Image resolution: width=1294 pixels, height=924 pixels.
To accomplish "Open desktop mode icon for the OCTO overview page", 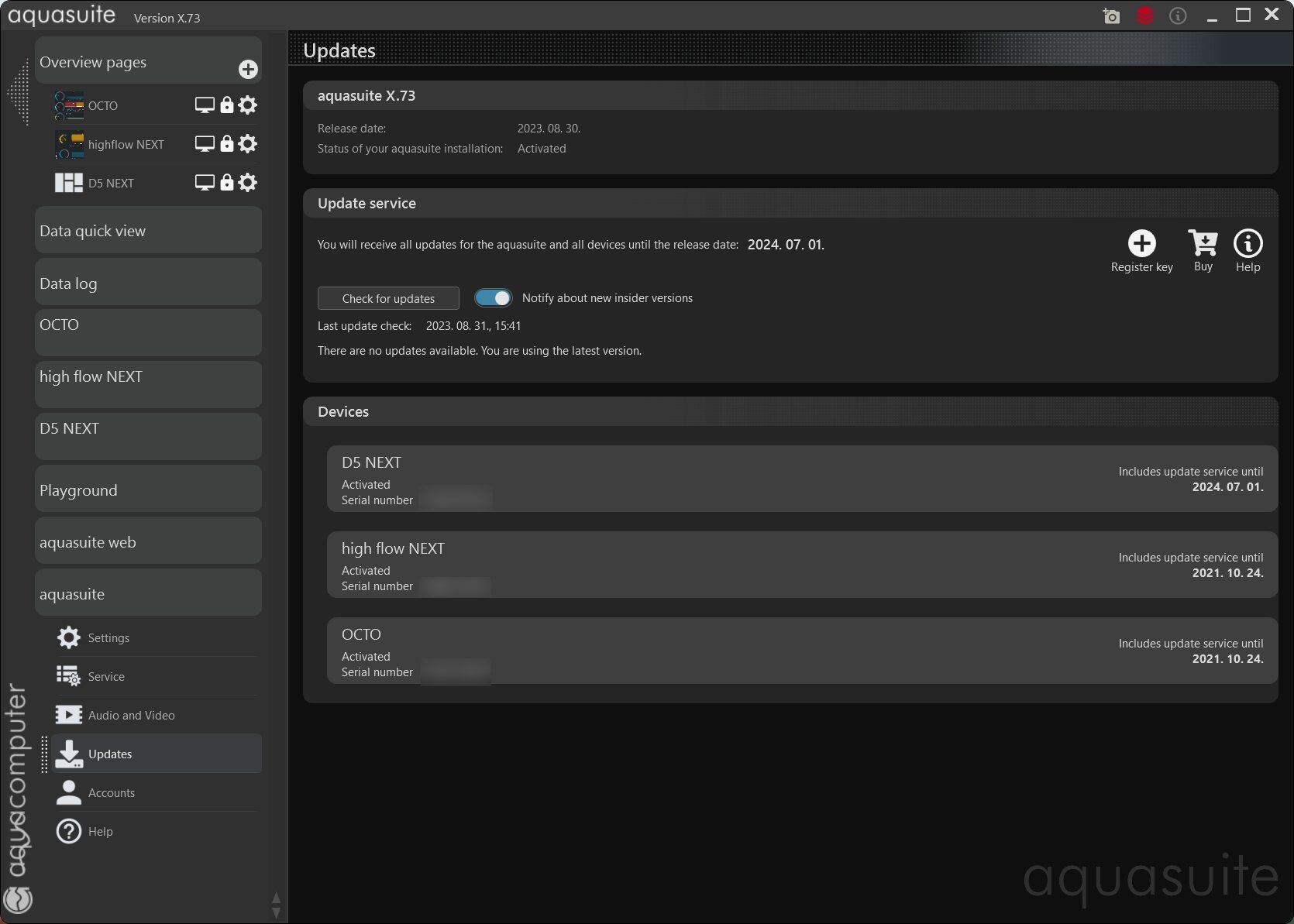I will point(205,105).
